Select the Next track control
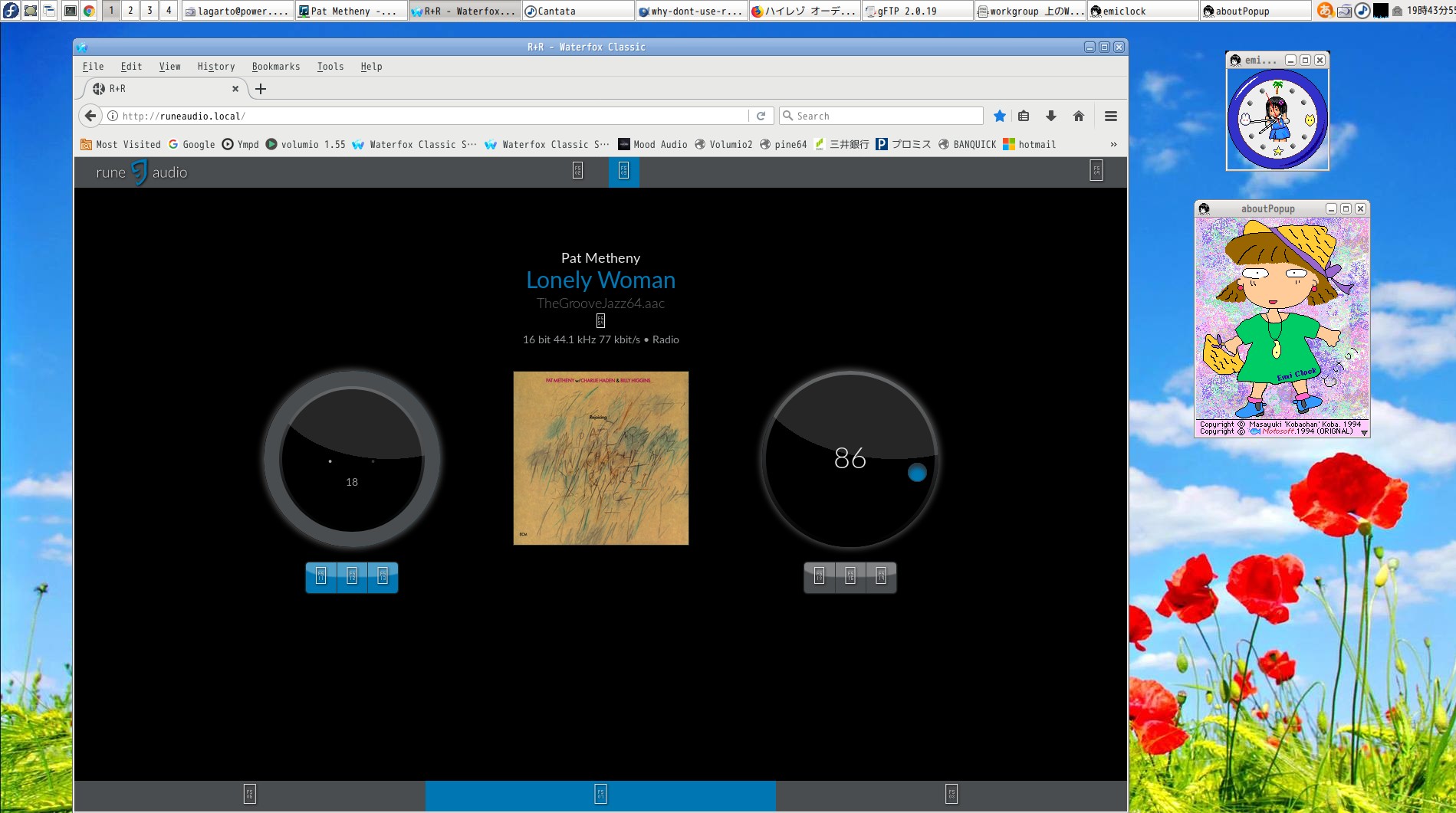The width and height of the screenshot is (1456, 813). click(x=879, y=577)
